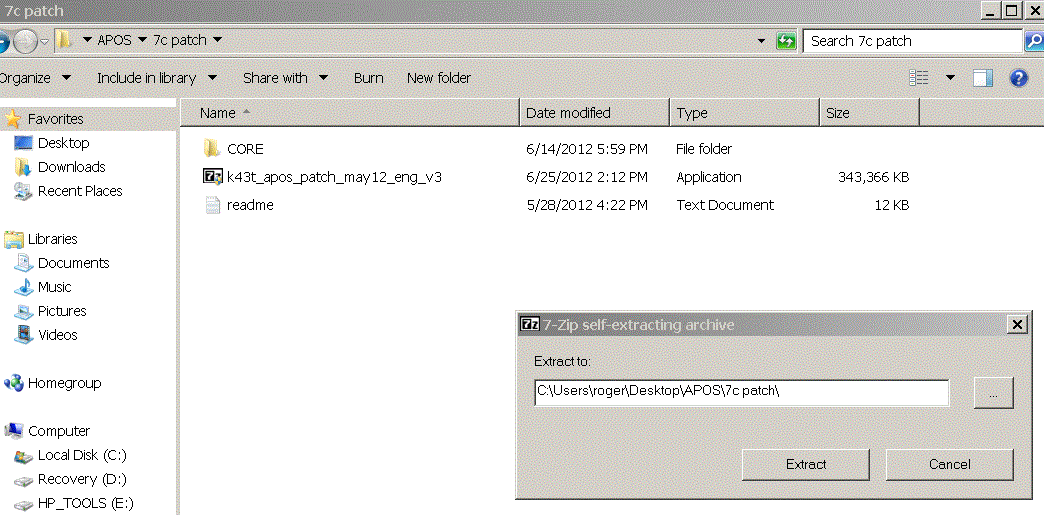Click the search magnifier icon
This screenshot has width=1044, height=515.
[1034, 41]
